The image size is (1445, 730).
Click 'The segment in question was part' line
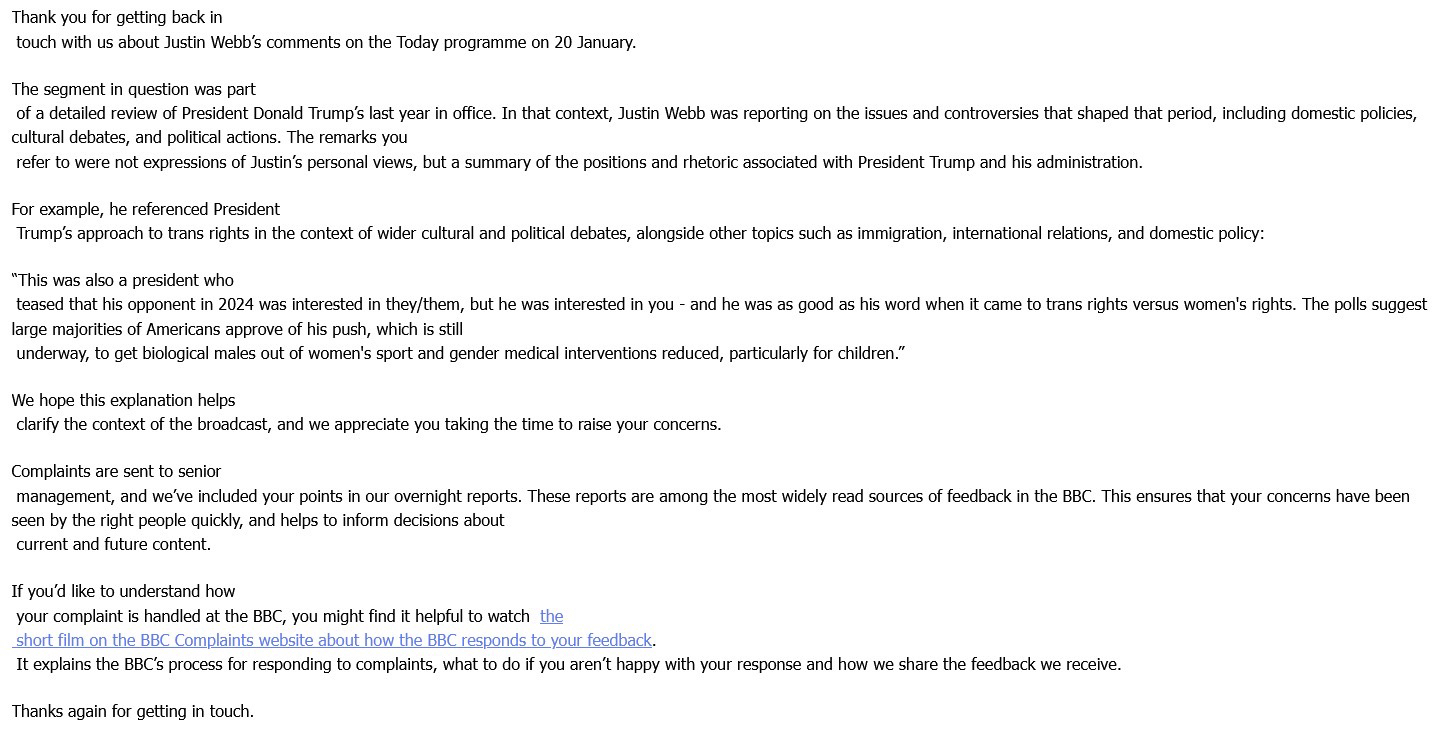click(133, 89)
